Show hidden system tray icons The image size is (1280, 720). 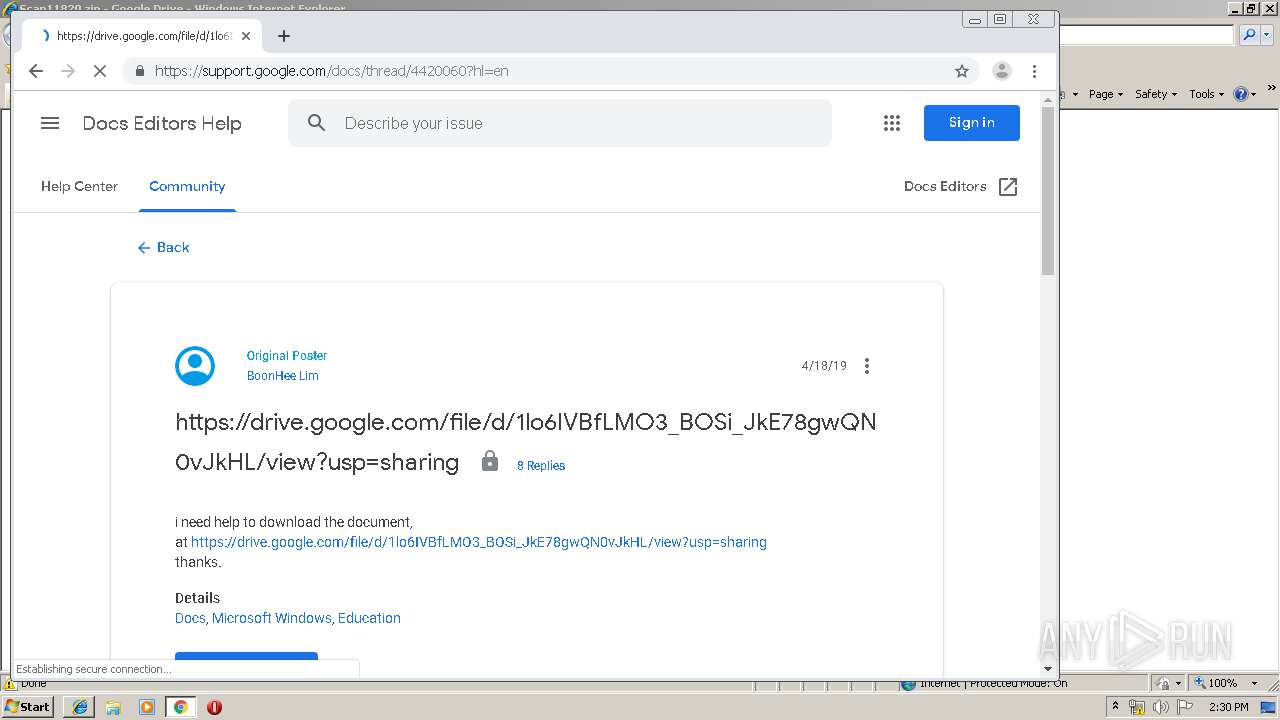point(1116,707)
